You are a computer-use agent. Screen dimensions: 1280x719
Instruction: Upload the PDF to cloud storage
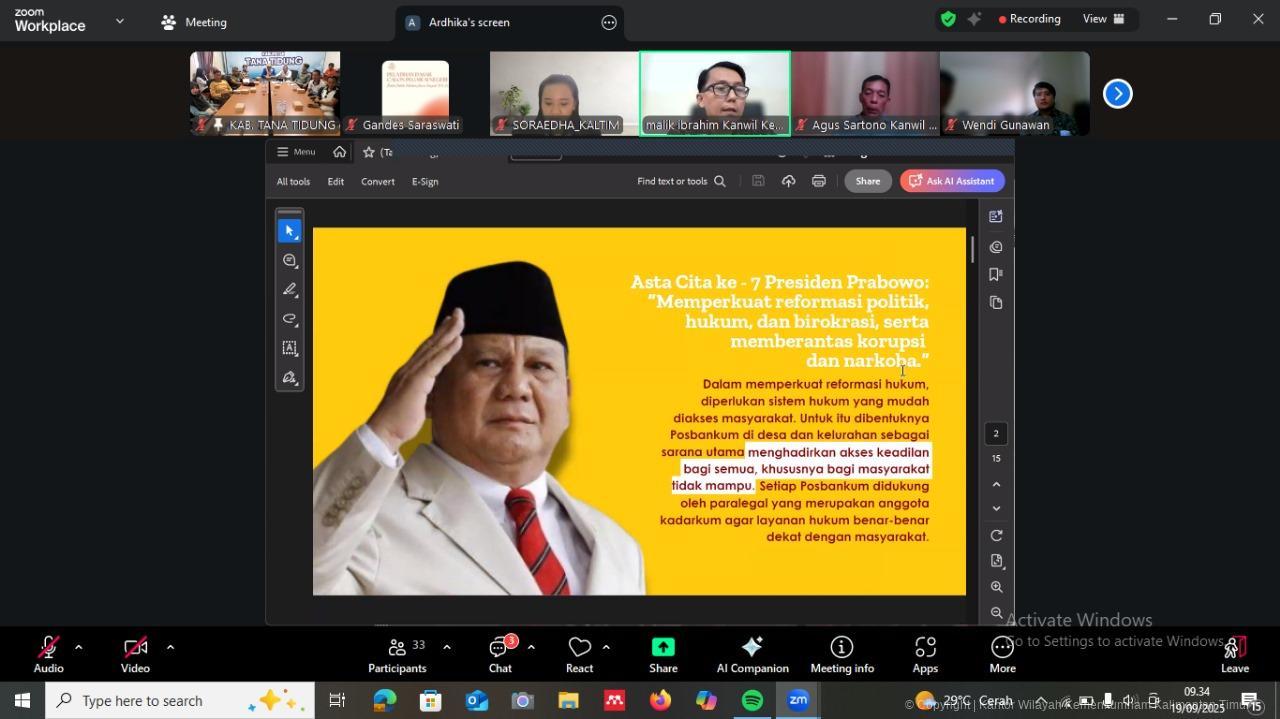pyautogui.click(x=788, y=181)
